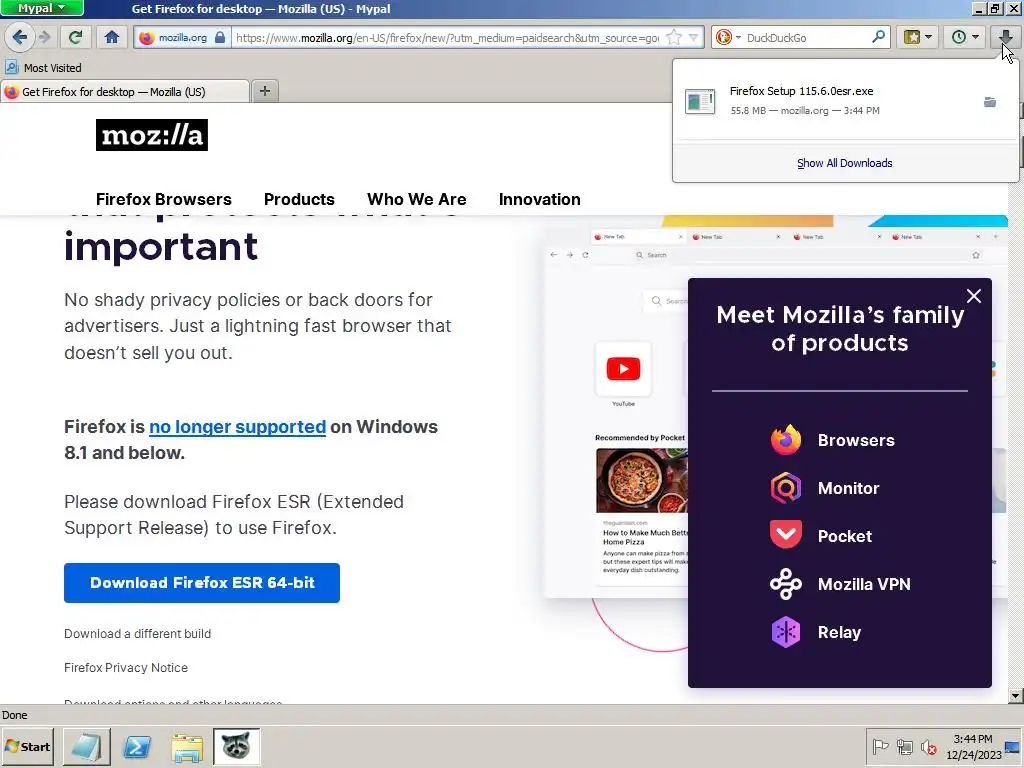Screen dimensions: 1024x768
Task: Click the search magnifier icon
Action: coord(878,37)
